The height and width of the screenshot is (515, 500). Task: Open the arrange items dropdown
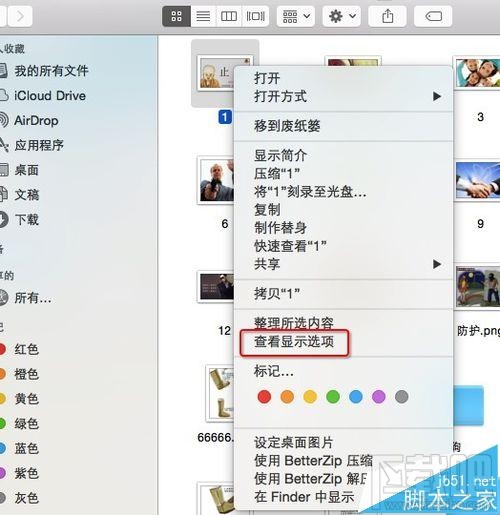point(296,16)
